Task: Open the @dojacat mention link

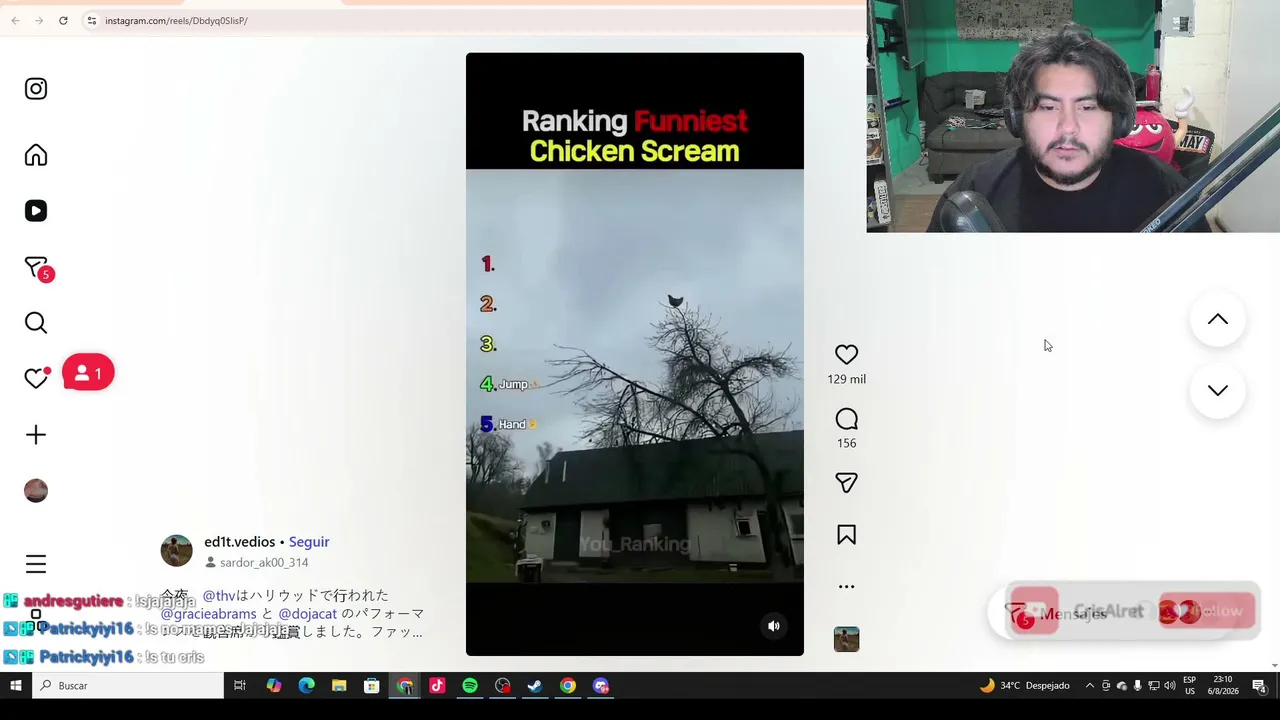Action: click(x=307, y=614)
